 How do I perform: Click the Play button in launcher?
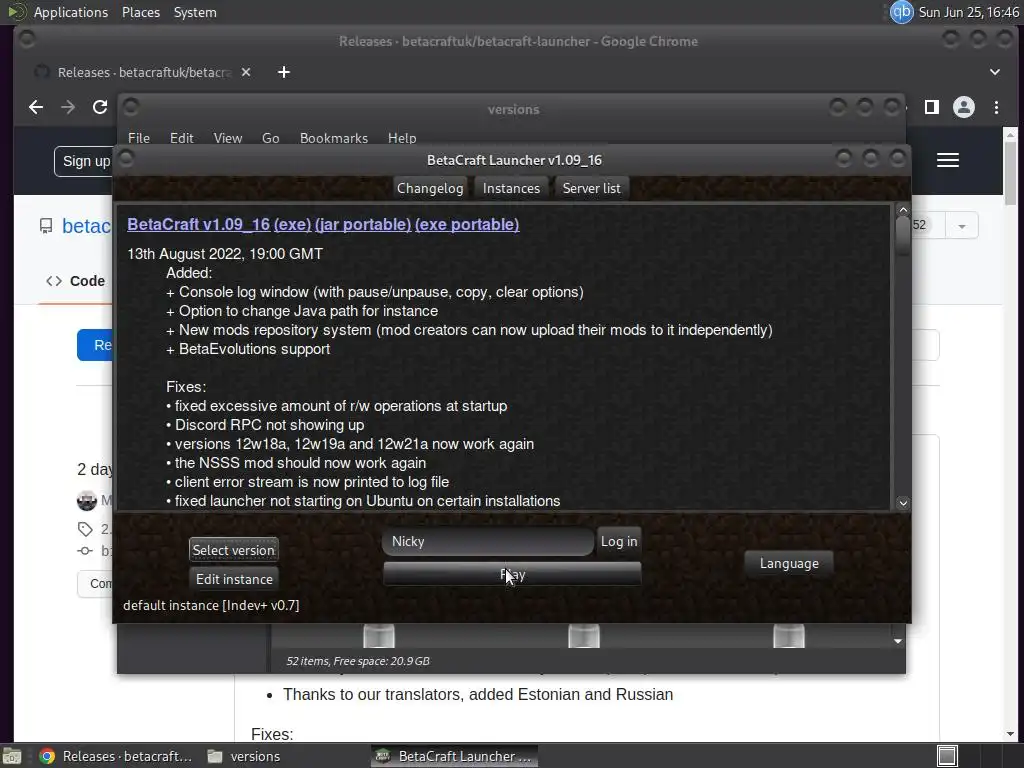point(512,574)
